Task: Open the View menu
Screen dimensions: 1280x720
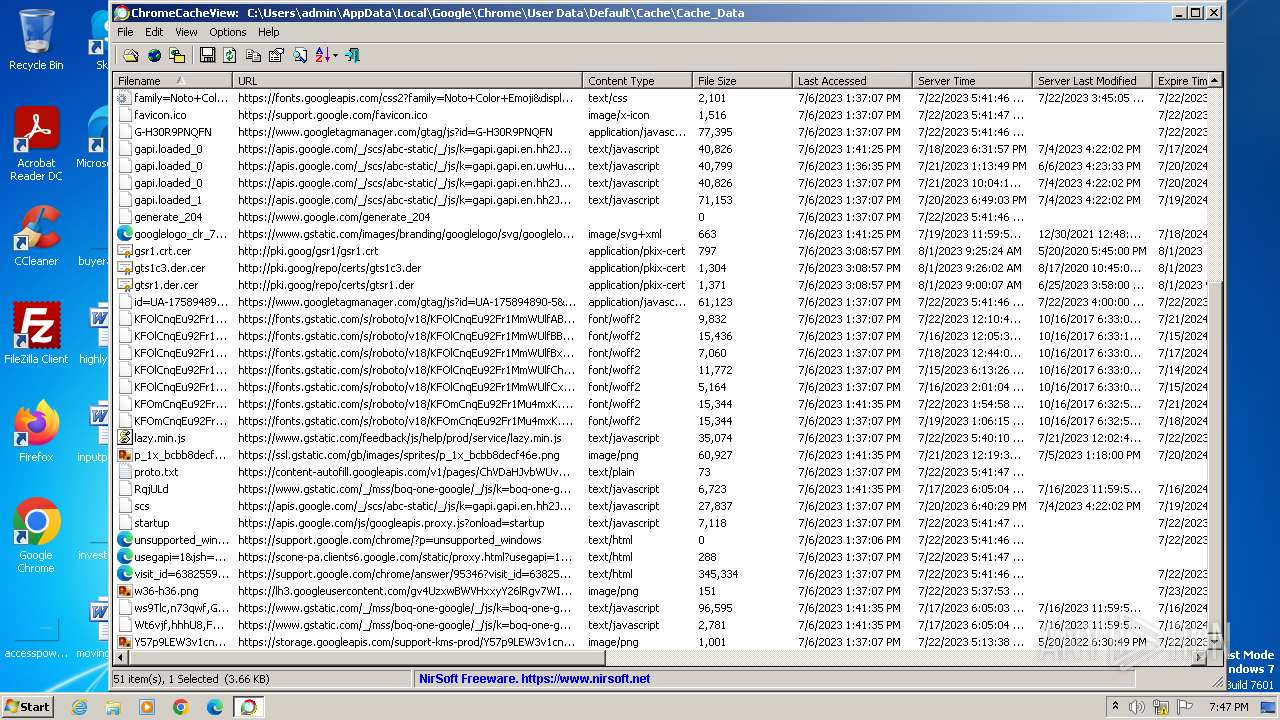Action: click(186, 32)
